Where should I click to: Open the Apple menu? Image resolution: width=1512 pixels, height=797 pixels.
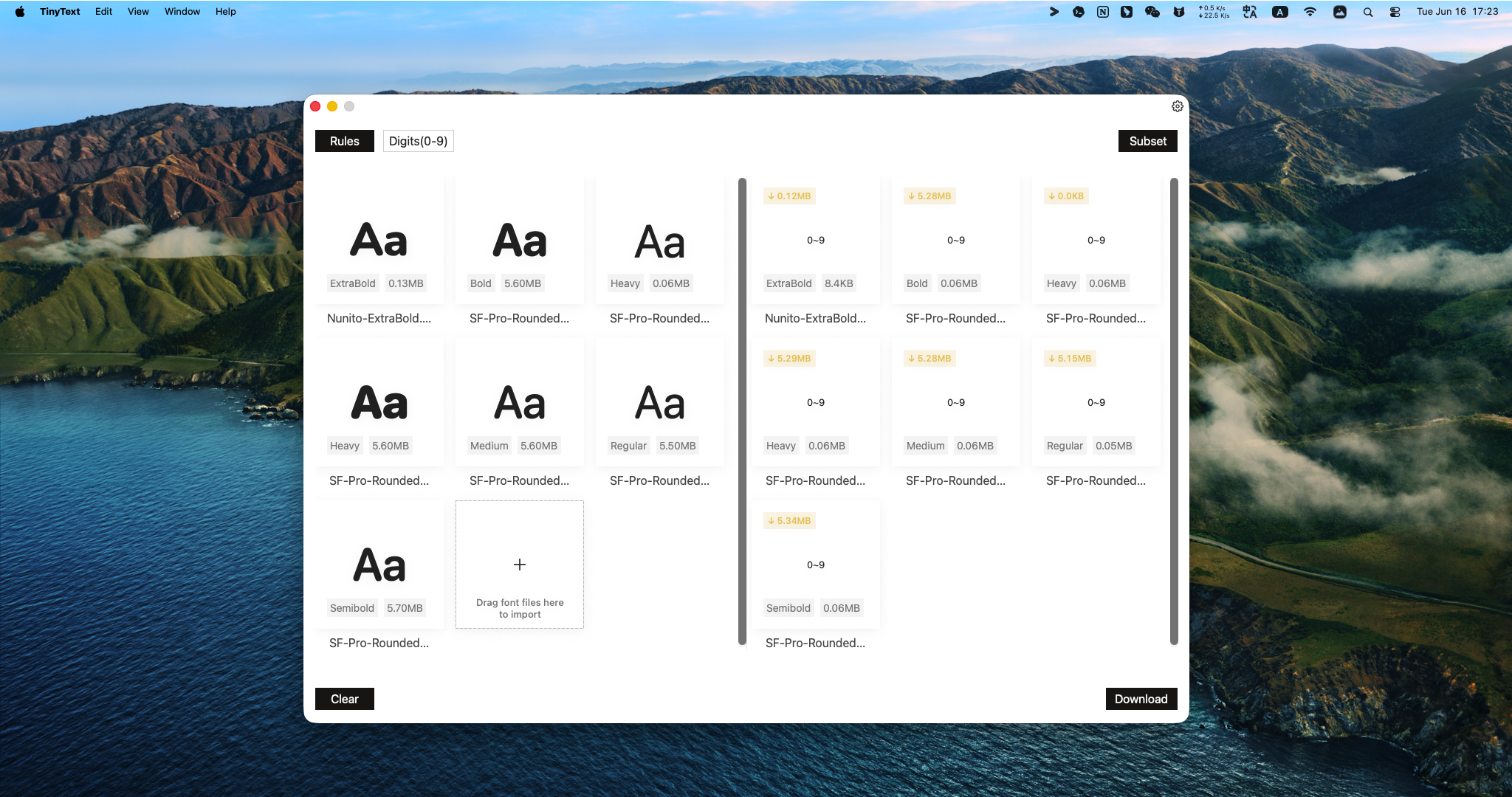20,11
